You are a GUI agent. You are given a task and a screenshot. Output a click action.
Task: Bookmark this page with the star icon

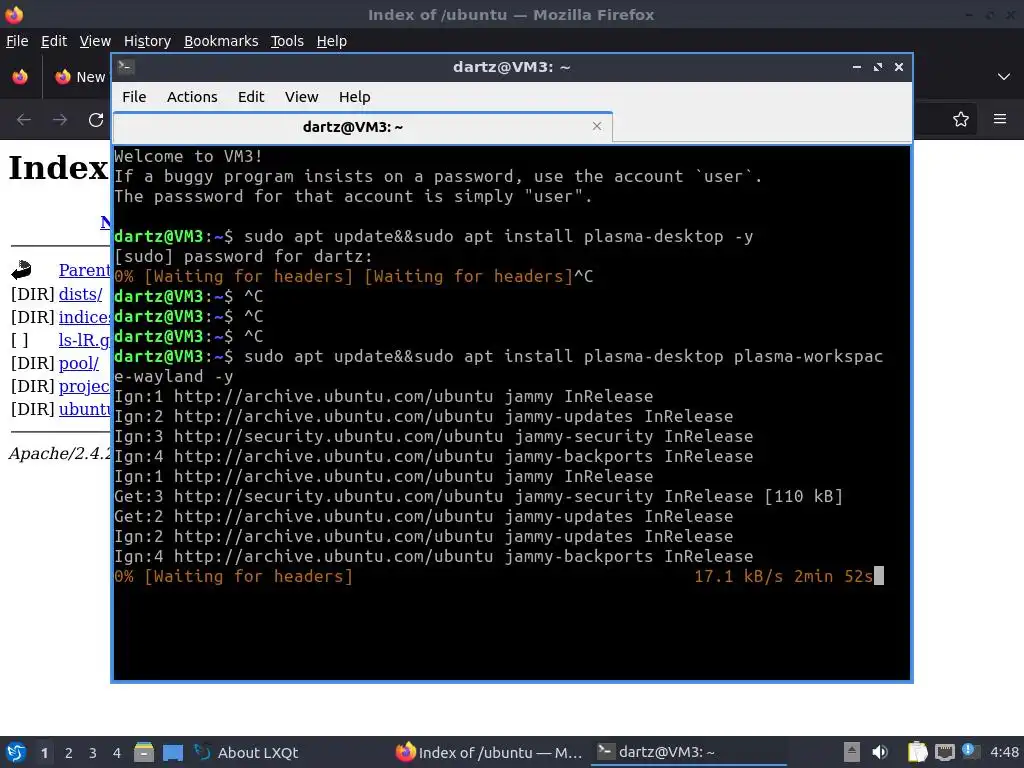pyautogui.click(x=961, y=120)
